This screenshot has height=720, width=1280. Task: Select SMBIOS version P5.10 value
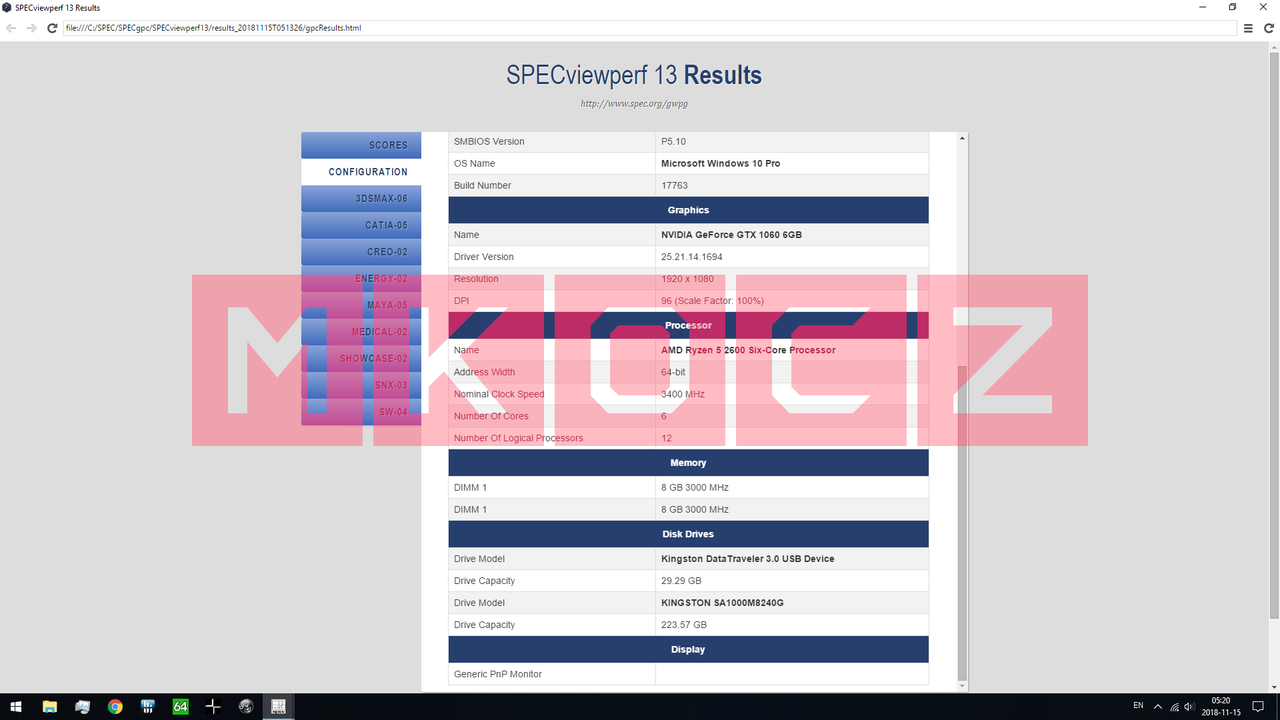click(673, 141)
